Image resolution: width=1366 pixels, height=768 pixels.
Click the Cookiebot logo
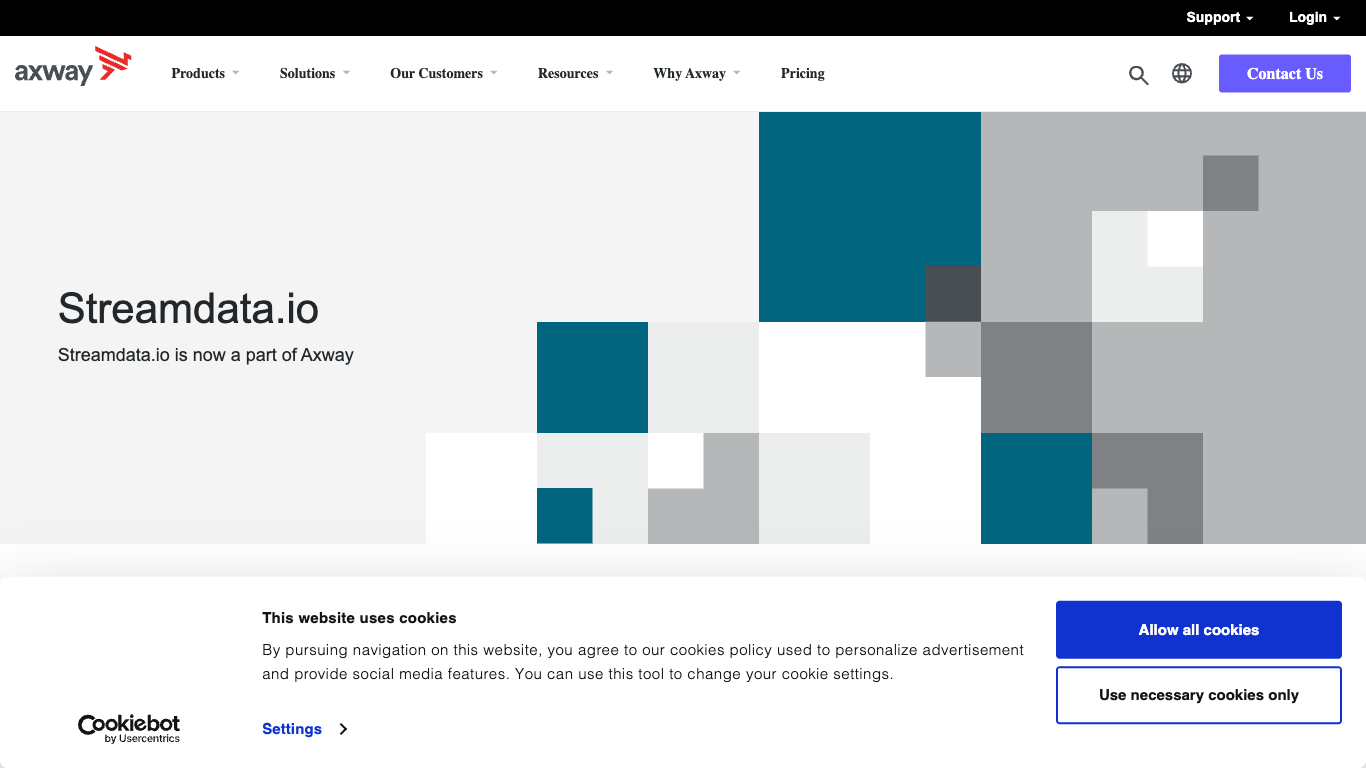(x=129, y=729)
